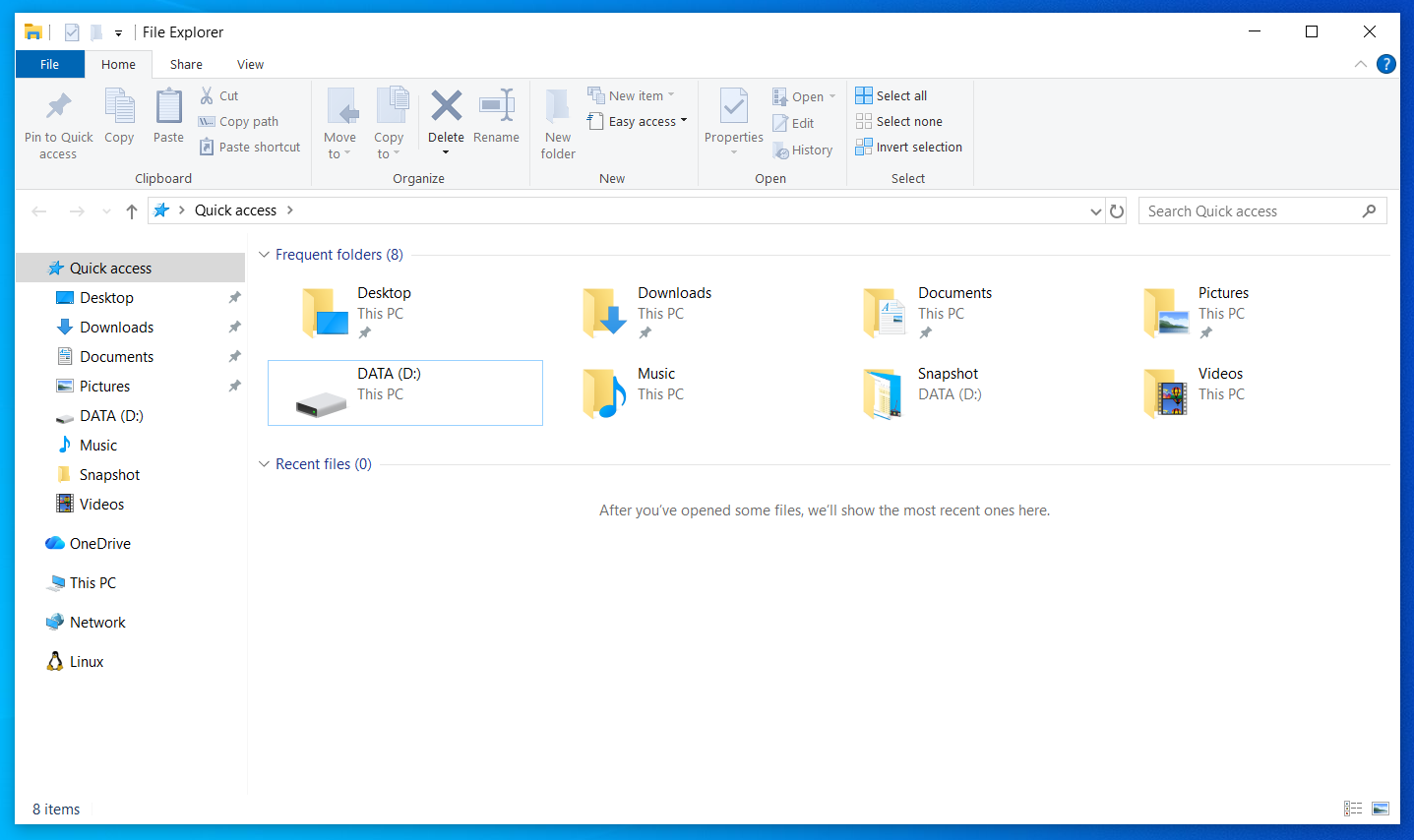The image size is (1414, 840).
Task: Click Quick access breadcrumb in address bar
Action: coord(235,210)
